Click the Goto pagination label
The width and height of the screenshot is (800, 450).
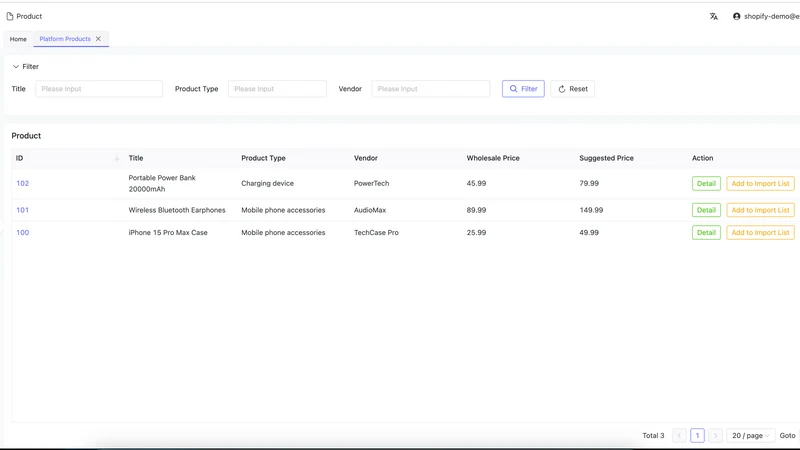(787, 435)
